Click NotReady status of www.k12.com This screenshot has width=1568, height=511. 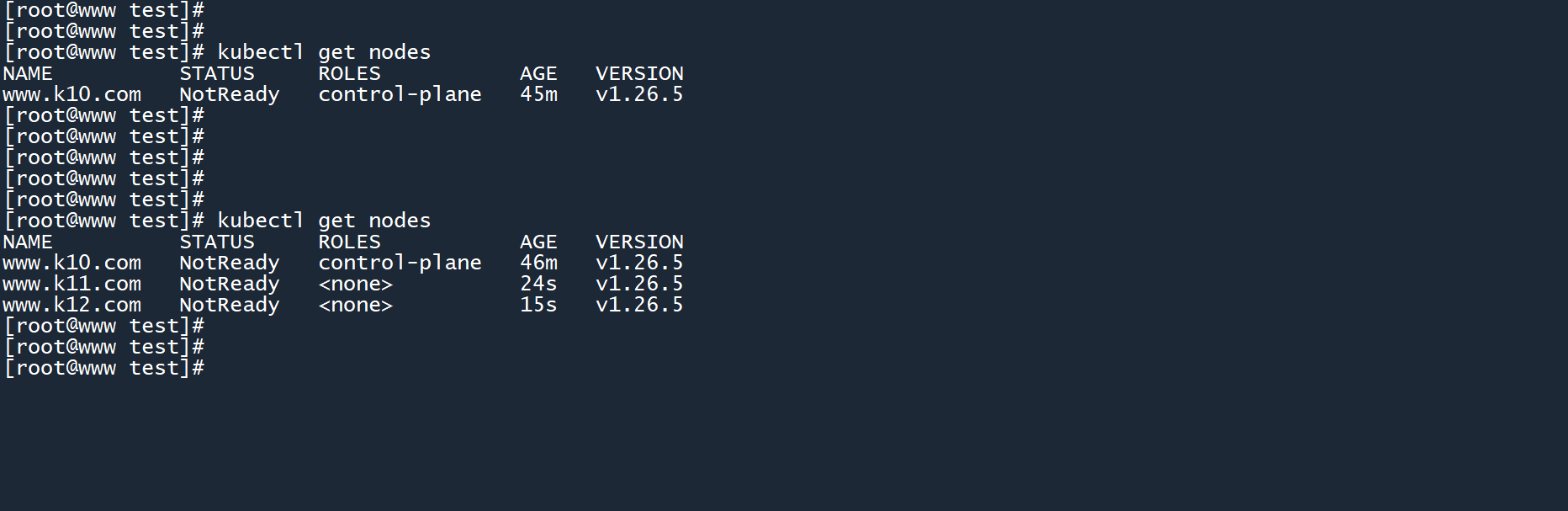(x=229, y=306)
